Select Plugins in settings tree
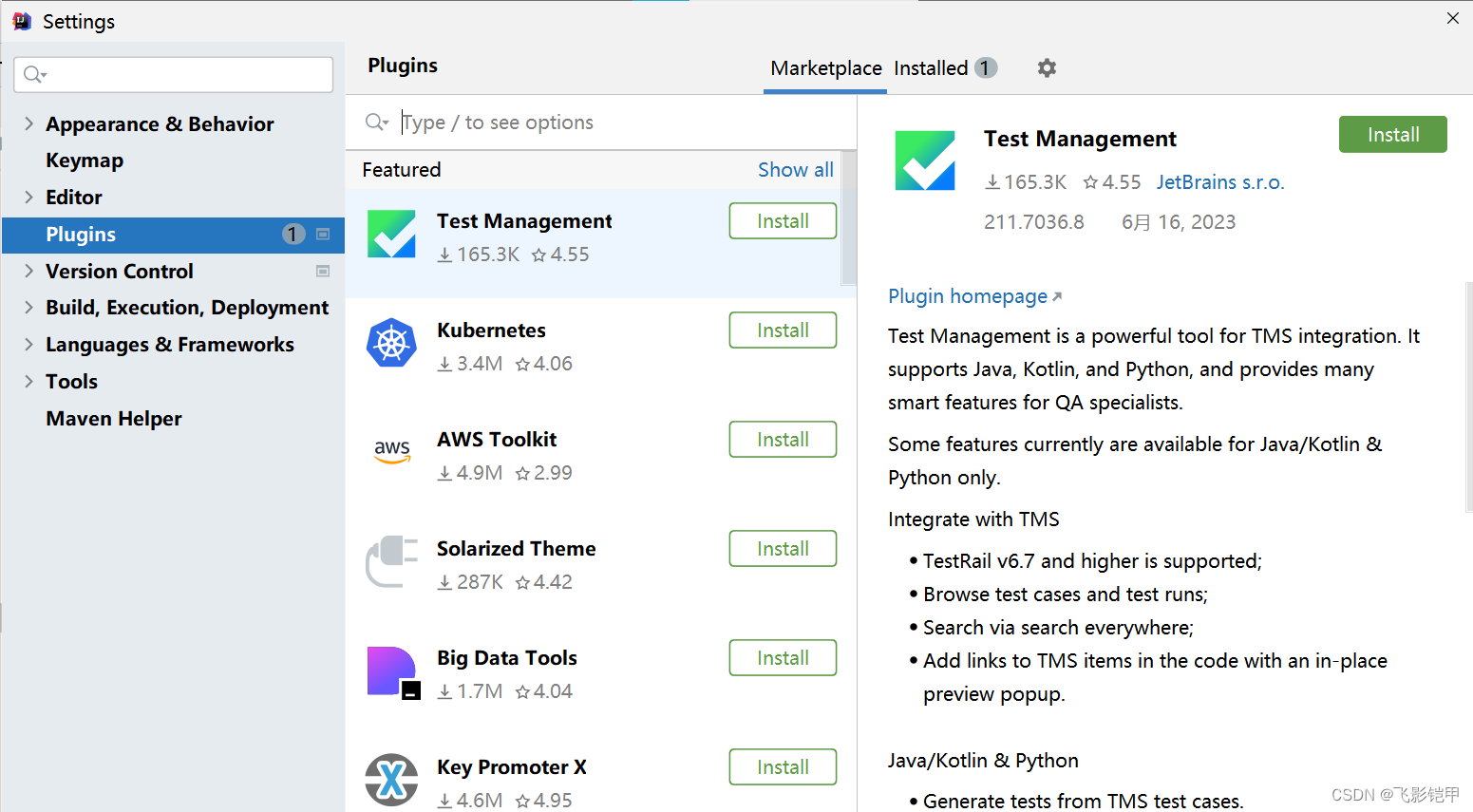The height and width of the screenshot is (812, 1473). pos(173,234)
